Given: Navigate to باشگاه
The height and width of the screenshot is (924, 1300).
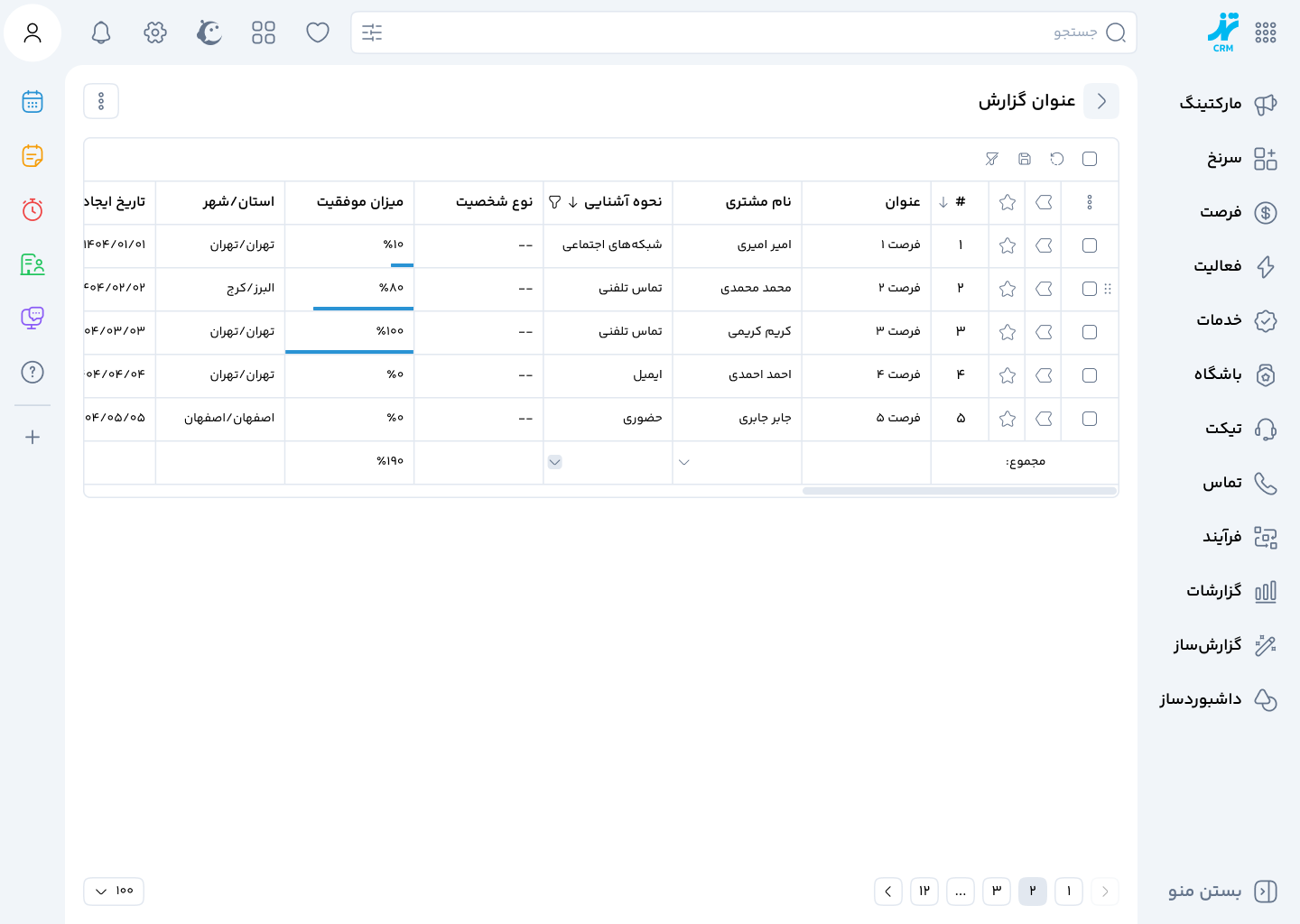Looking at the screenshot, I should 1234,374.
